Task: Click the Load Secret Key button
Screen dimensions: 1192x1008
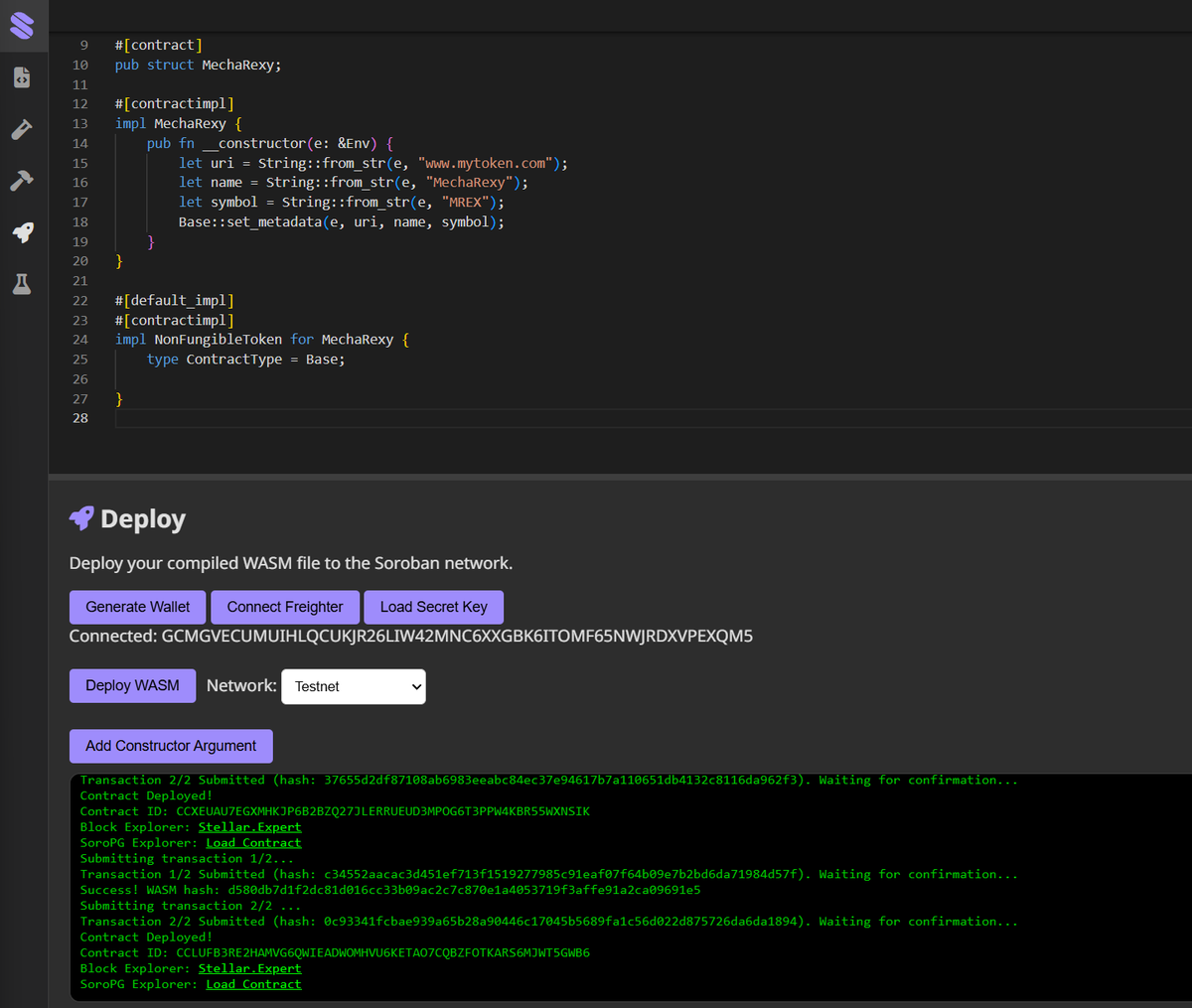Action: tap(434, 607)
